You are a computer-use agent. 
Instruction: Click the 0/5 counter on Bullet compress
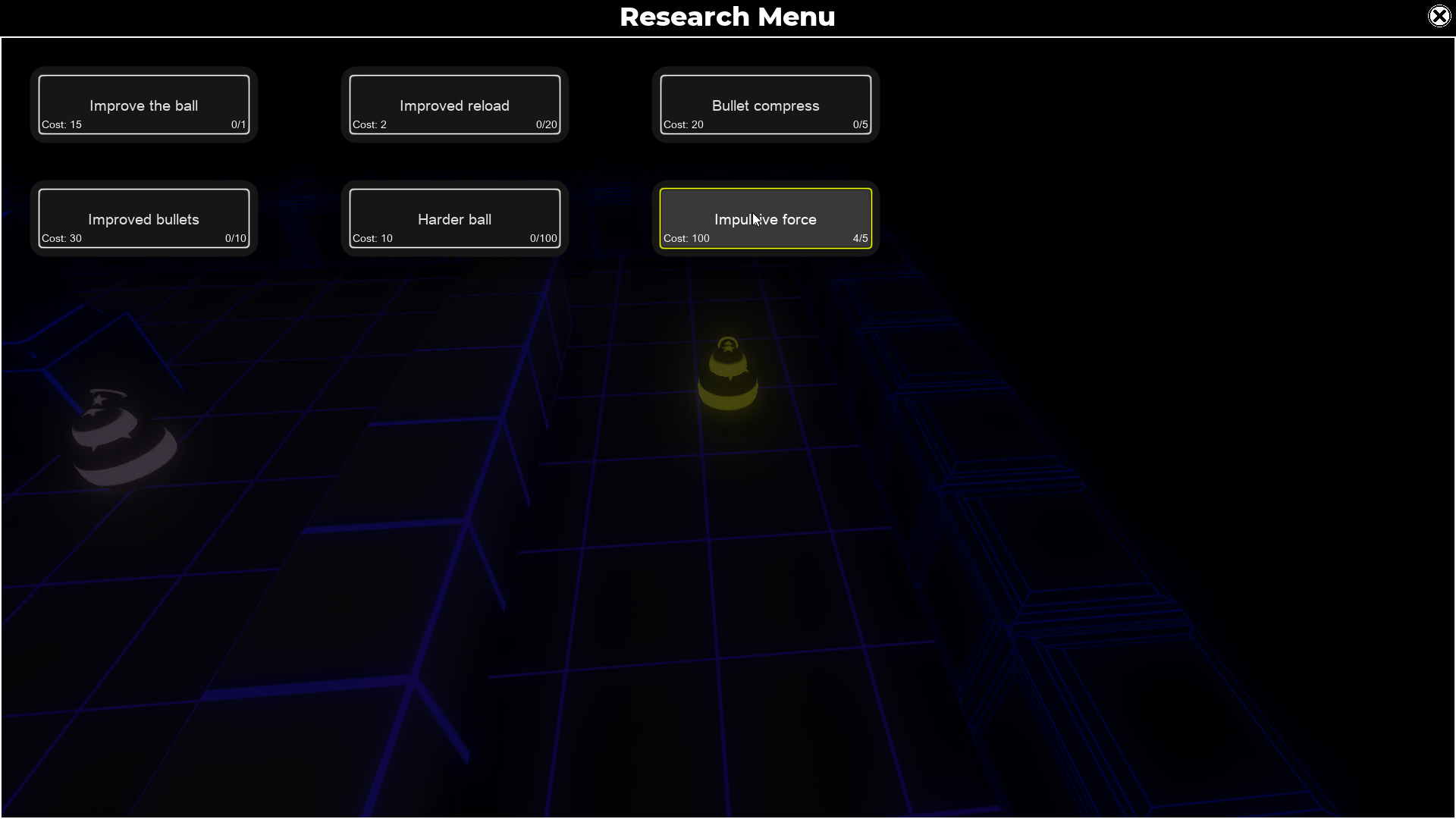860,124
